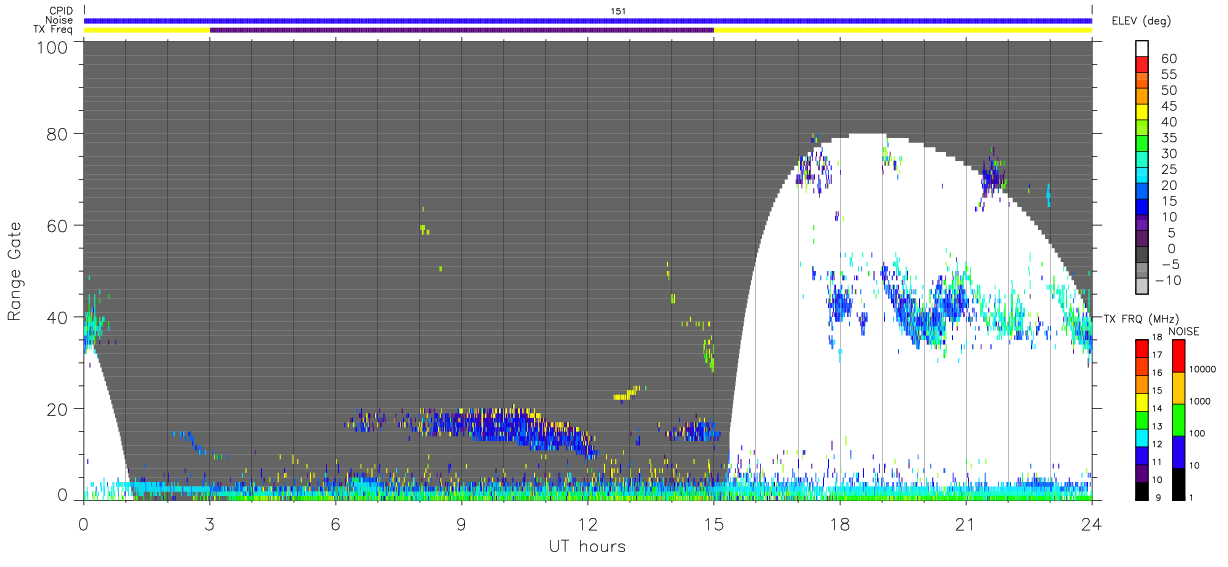Image resolution: width=1228 pixels, height=567 pixels.
Task: Select green NOISE swatch 100–1000
Action: 1177,419
